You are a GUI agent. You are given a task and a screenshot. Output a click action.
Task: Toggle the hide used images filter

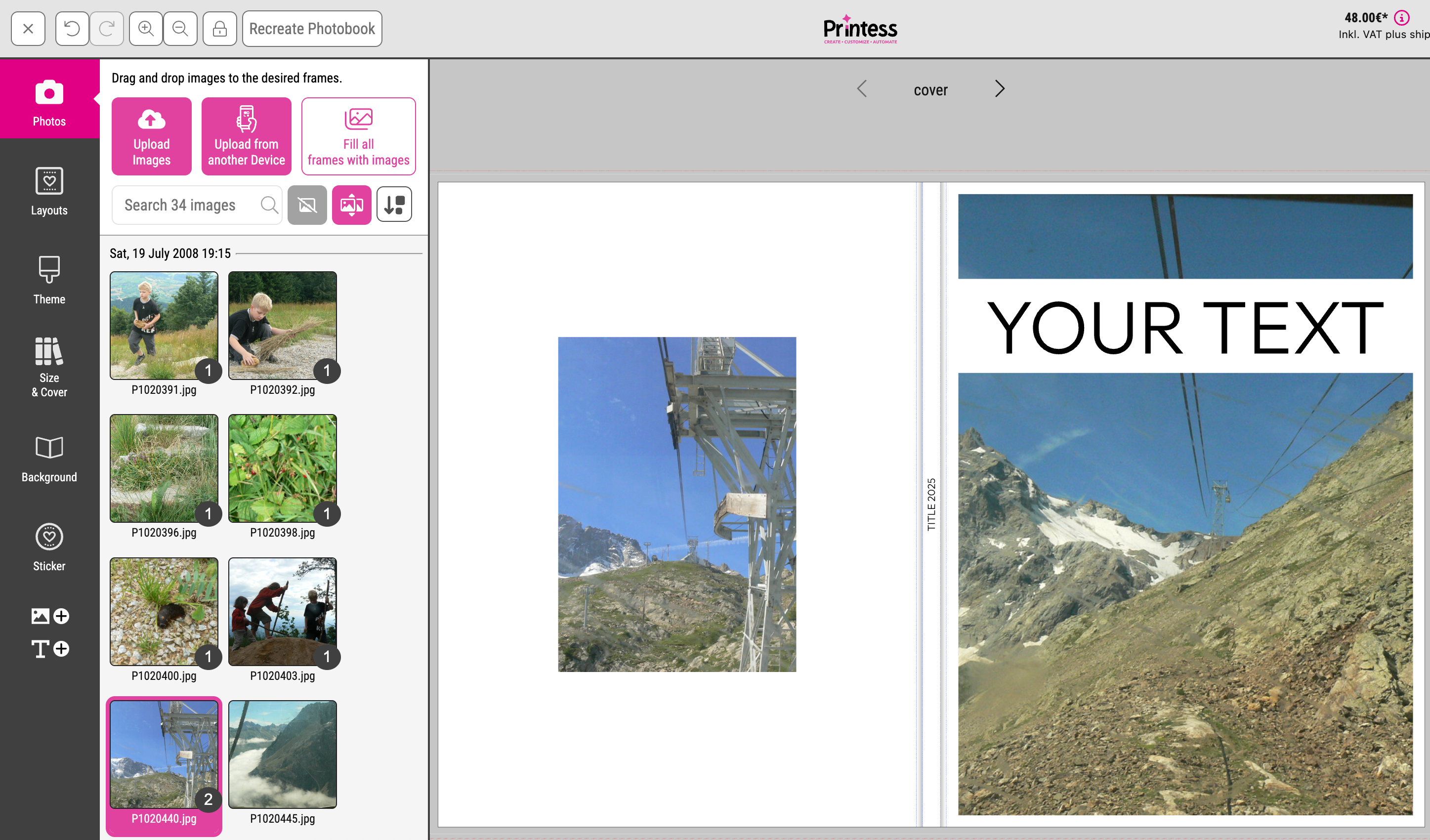307,205
